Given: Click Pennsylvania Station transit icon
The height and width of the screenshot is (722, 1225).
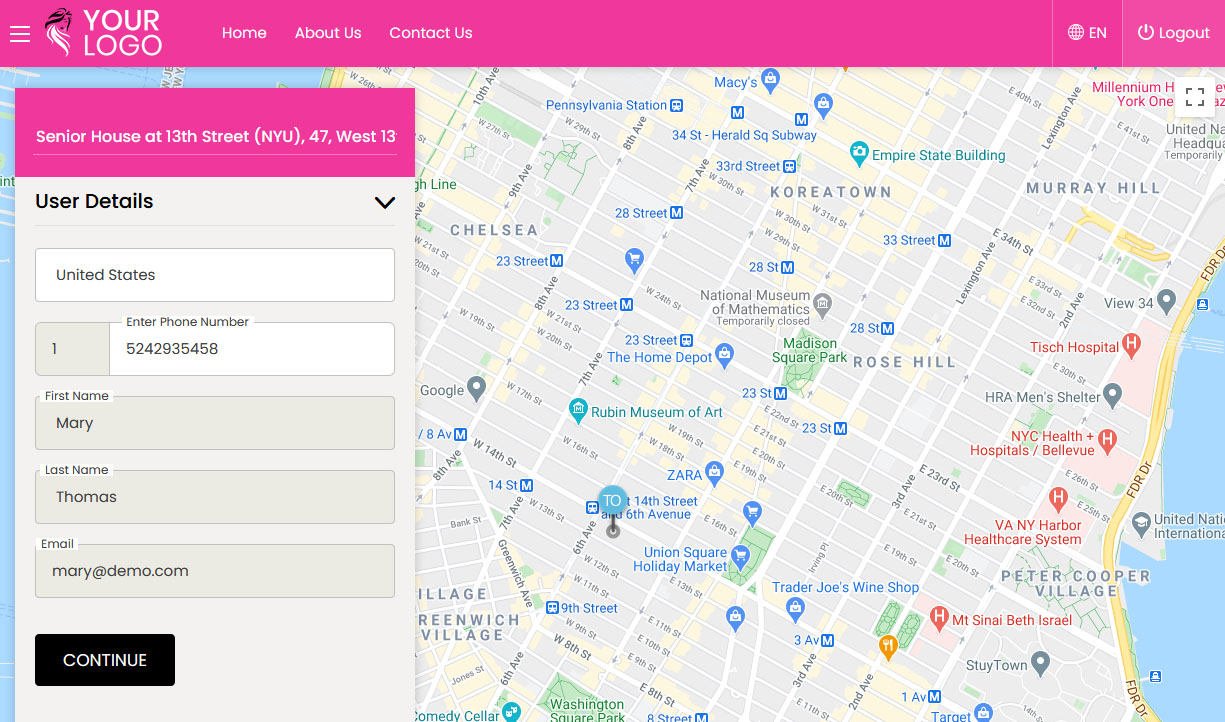Looking at the screenshot, I should pyautogui.click(x=677, y=105).
